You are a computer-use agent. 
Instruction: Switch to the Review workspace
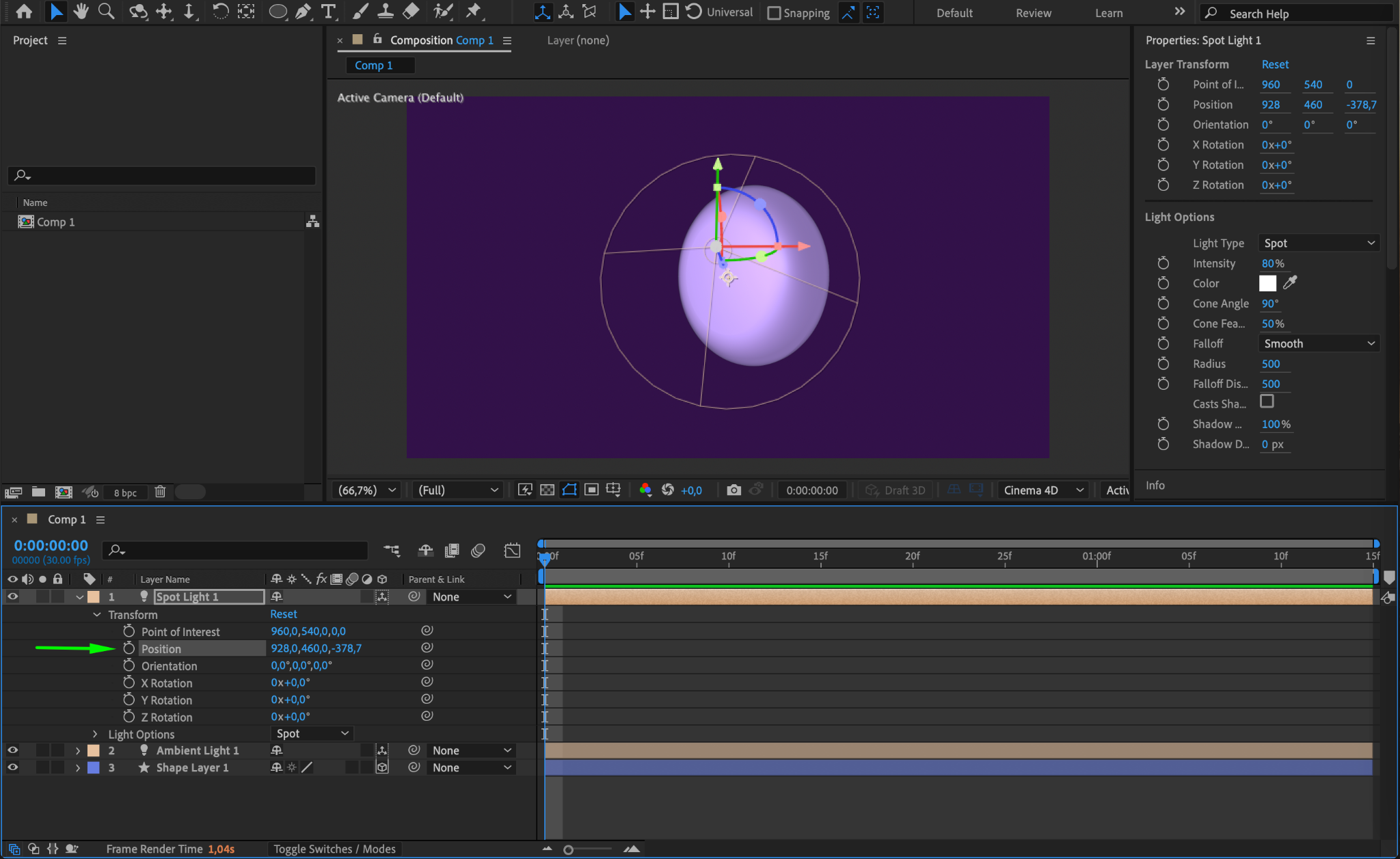point(1033,13)
